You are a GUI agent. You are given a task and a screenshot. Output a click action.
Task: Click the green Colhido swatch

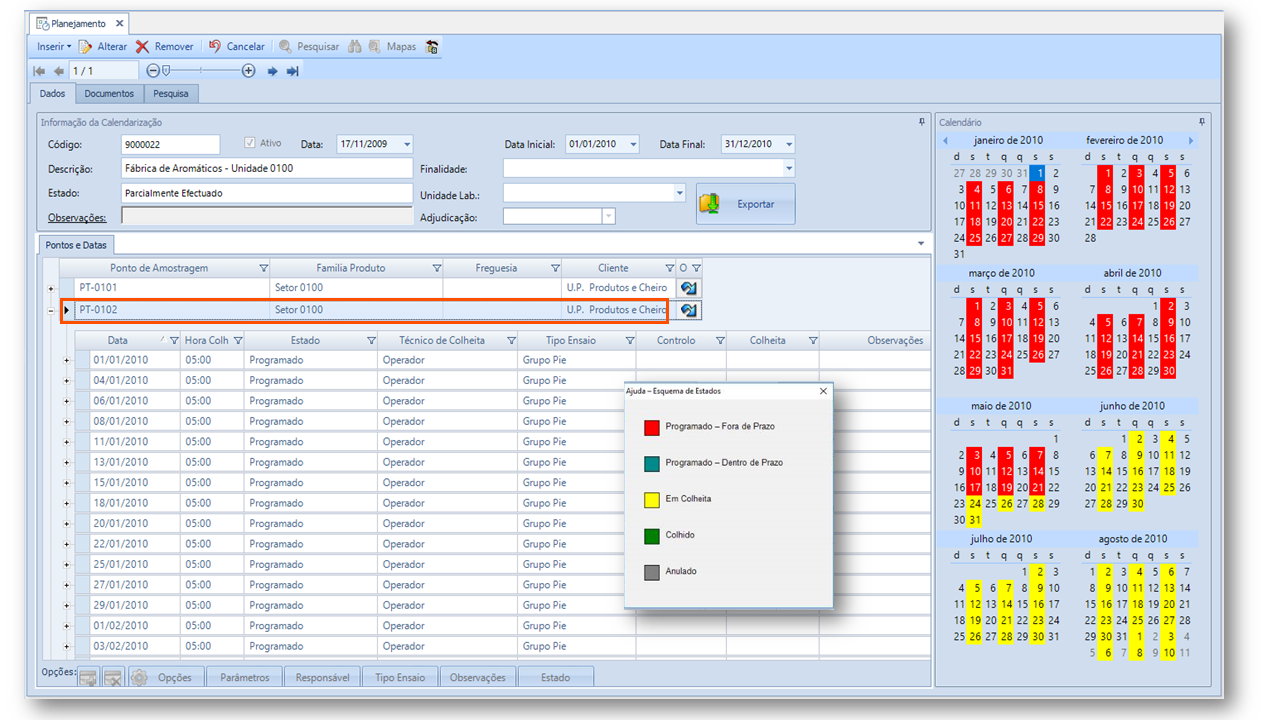click(652, 535)
